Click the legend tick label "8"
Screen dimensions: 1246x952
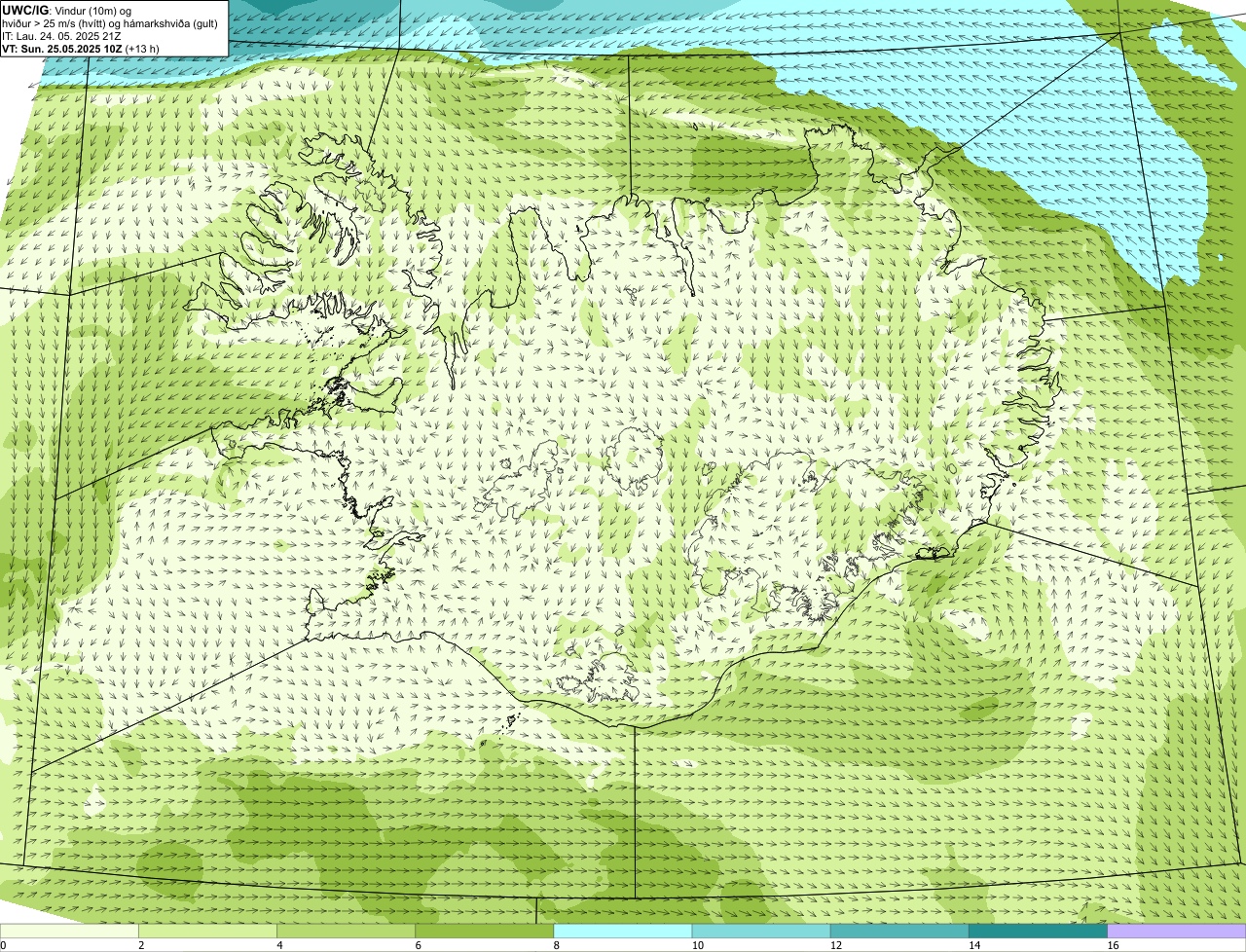[557, 945]
